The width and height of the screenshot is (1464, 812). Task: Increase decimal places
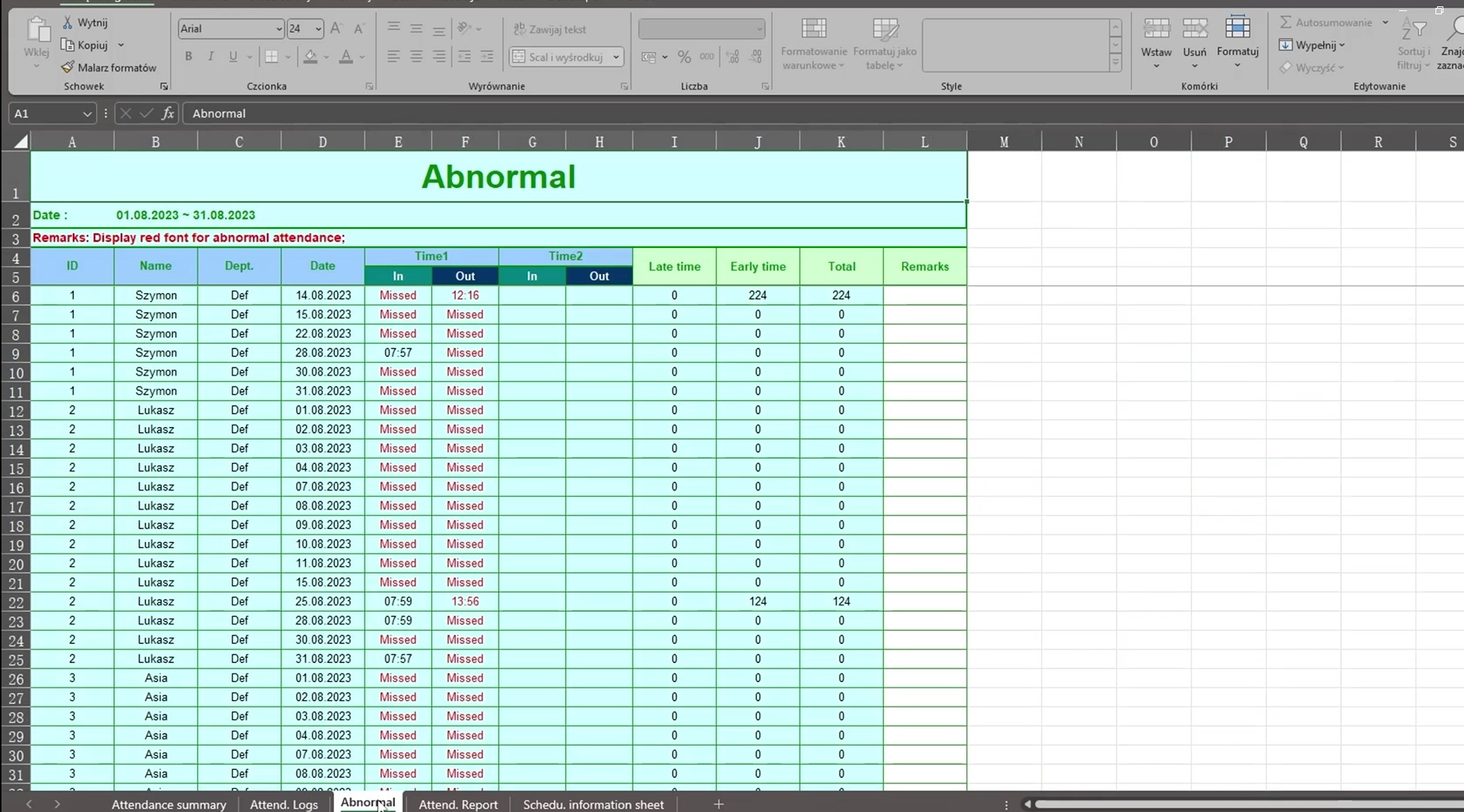733,57
